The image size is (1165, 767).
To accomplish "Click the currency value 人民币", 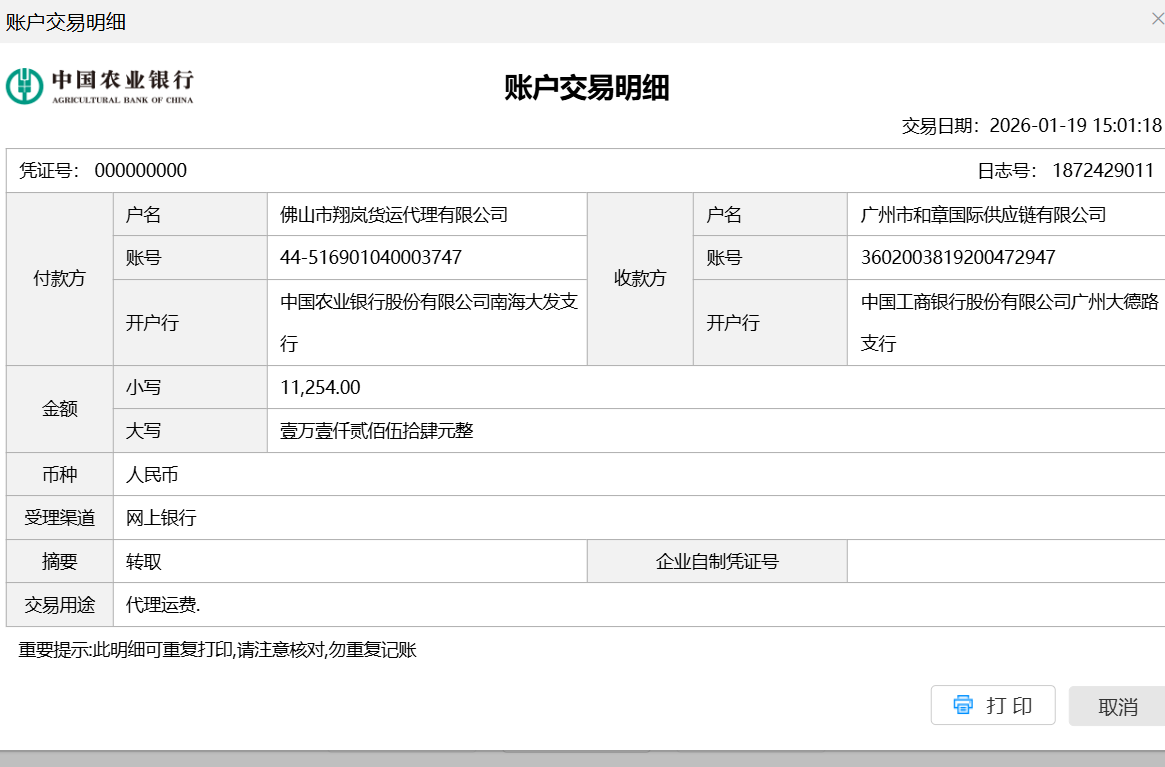I will pyautogui.click(x=152, y=475).
